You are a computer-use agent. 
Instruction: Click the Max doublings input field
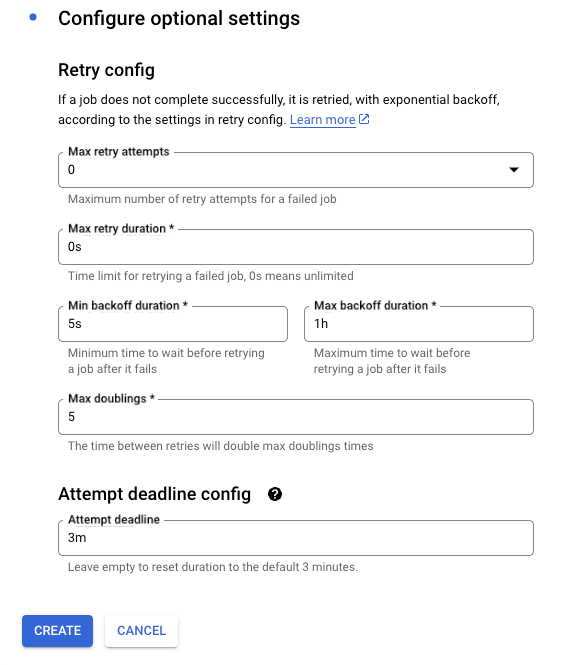pyautogui.click(x=296, y=417)
